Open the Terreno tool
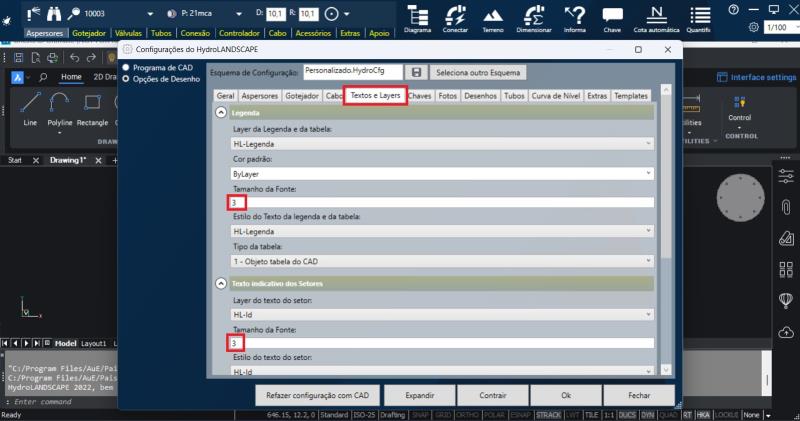Viewport: 800px width, 421px height. tap(493, 16)
